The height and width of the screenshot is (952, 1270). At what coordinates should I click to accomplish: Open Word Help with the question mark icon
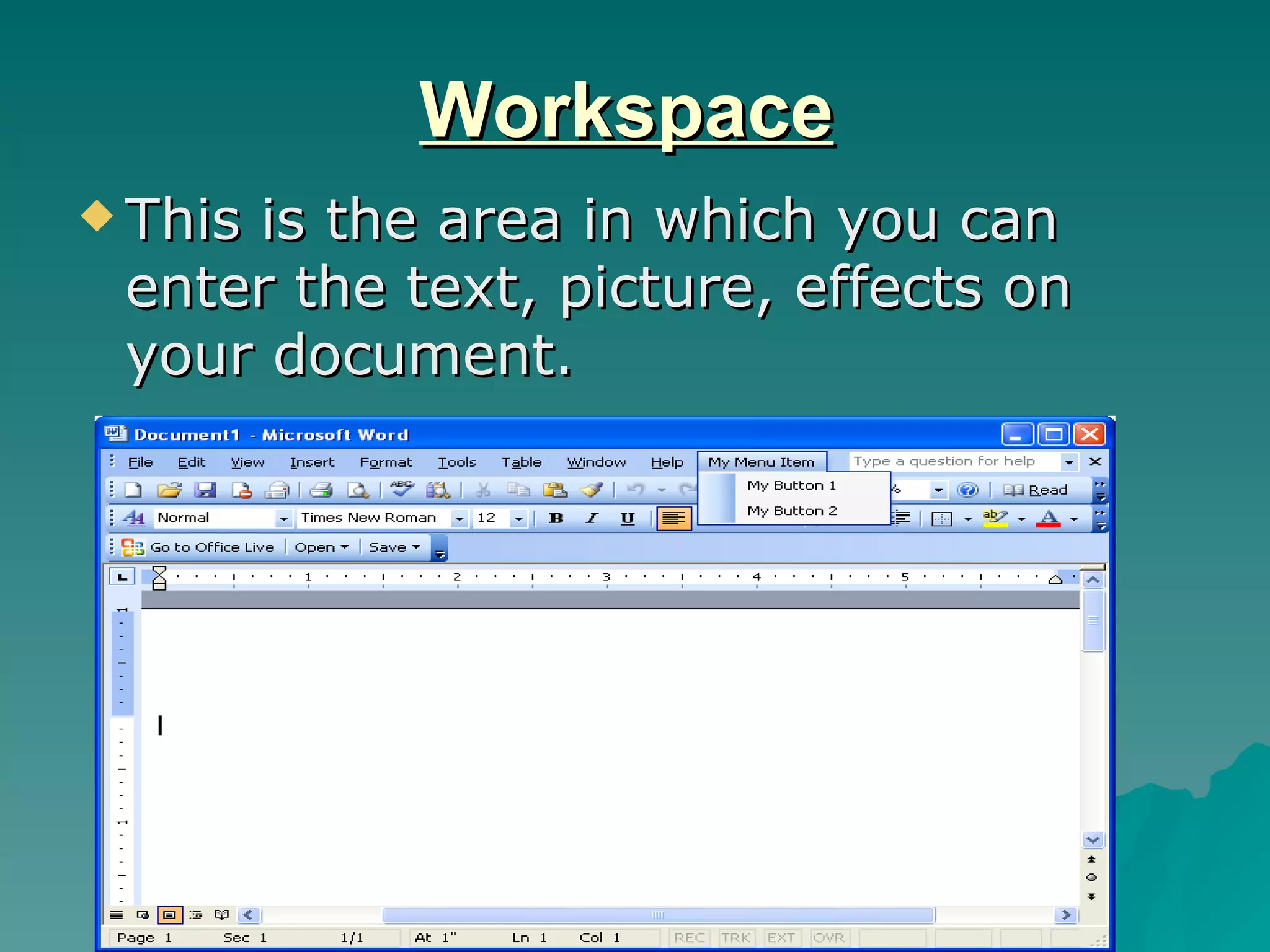[x=967, y=490]
